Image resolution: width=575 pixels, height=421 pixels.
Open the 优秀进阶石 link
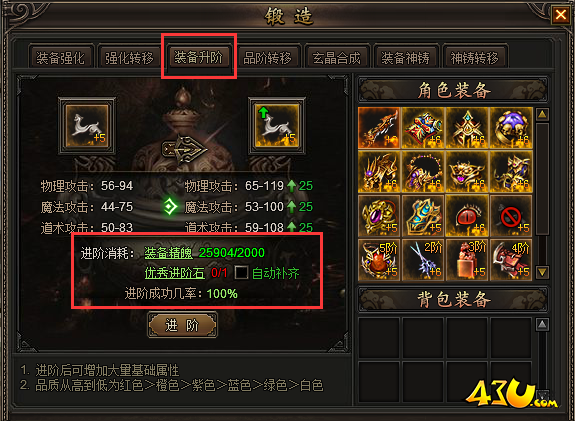tap(175, 273)
